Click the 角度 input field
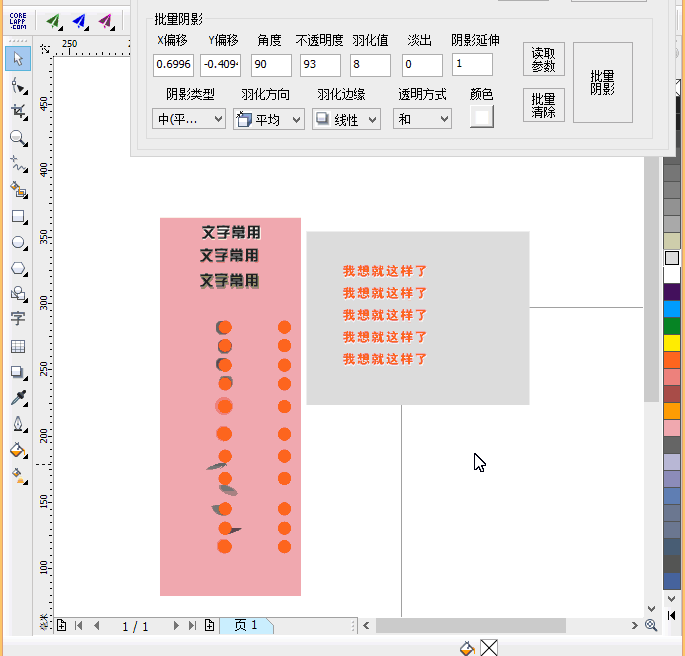Viewport: 685px width, 656px height. tap(271, 65)
